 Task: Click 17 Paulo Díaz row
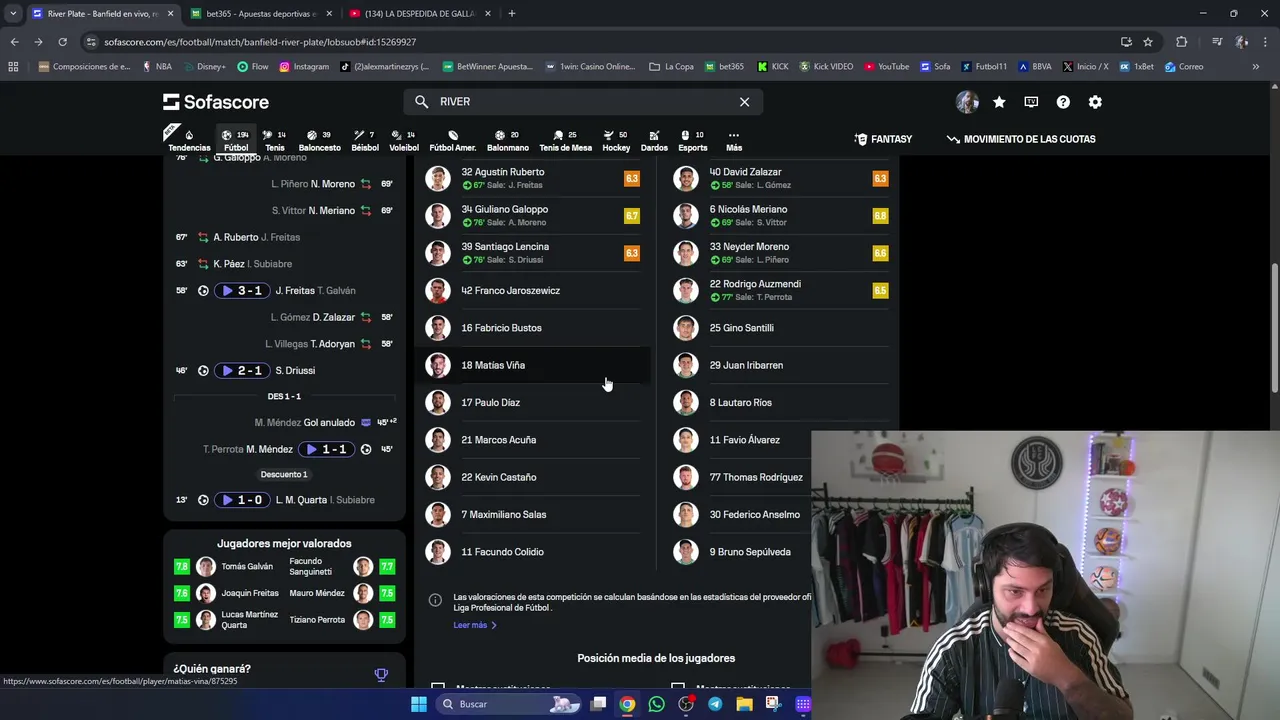(533, 403)
